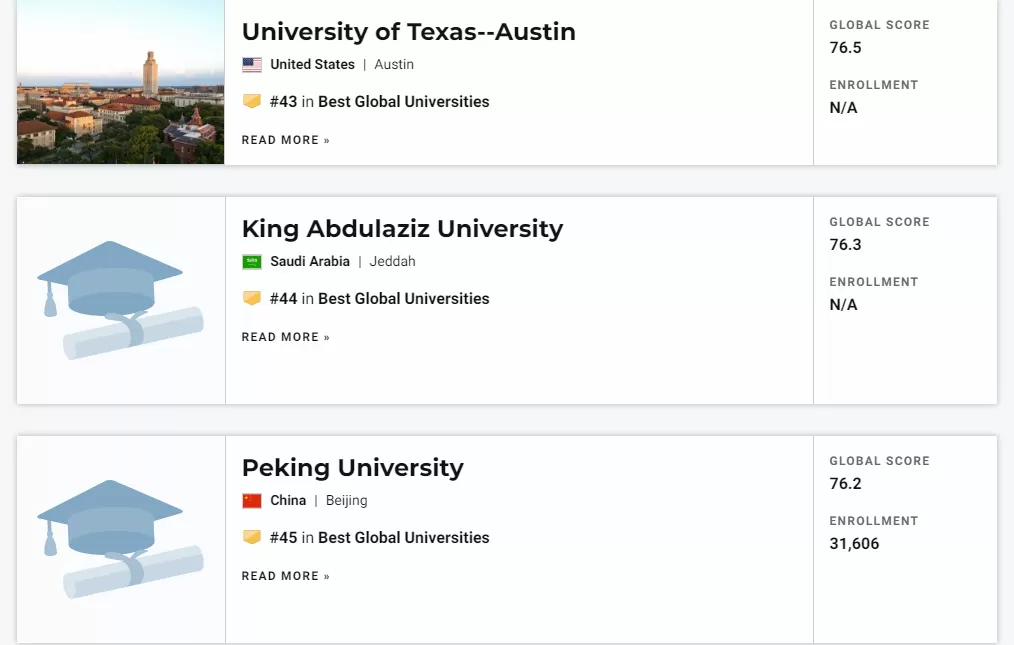Viewport: 1014px width, 645px height.
Task: Open the King Abdulaziz University title link
Action: pyautogui.click(x=402, y=229)
